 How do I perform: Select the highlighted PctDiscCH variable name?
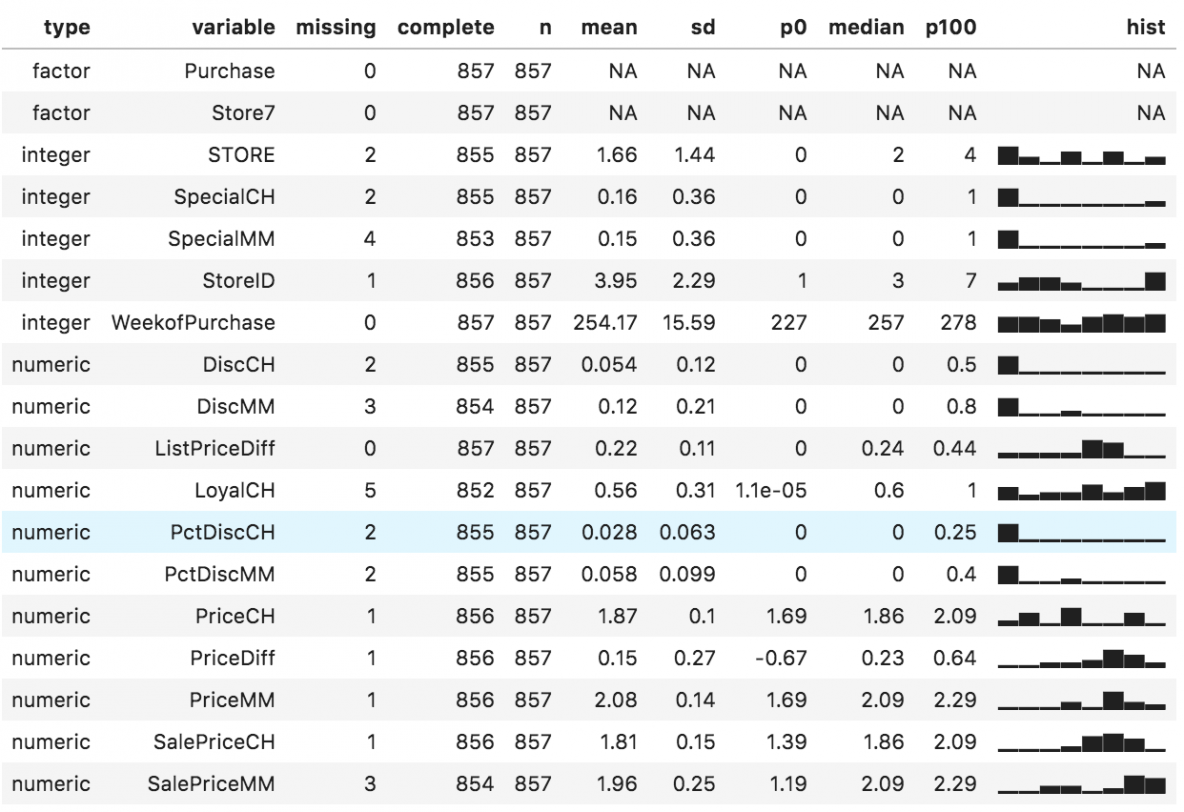pyautogui.click(x=219, y=532)
